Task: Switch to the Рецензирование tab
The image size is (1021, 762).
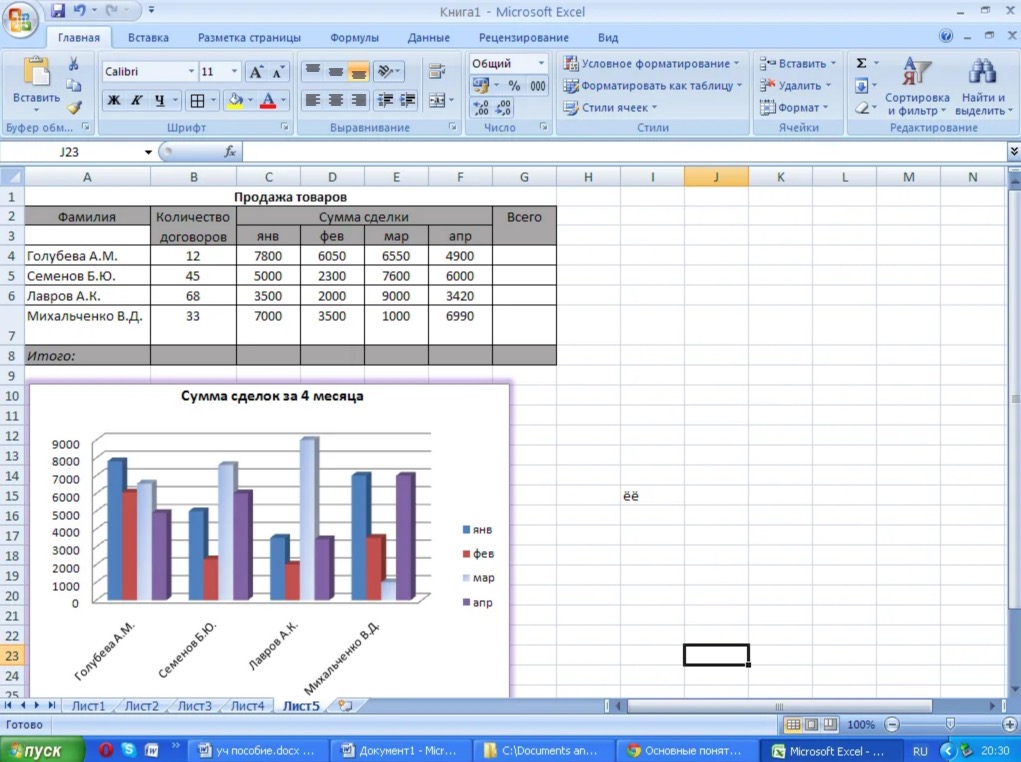Action: (x=524, y=38)
